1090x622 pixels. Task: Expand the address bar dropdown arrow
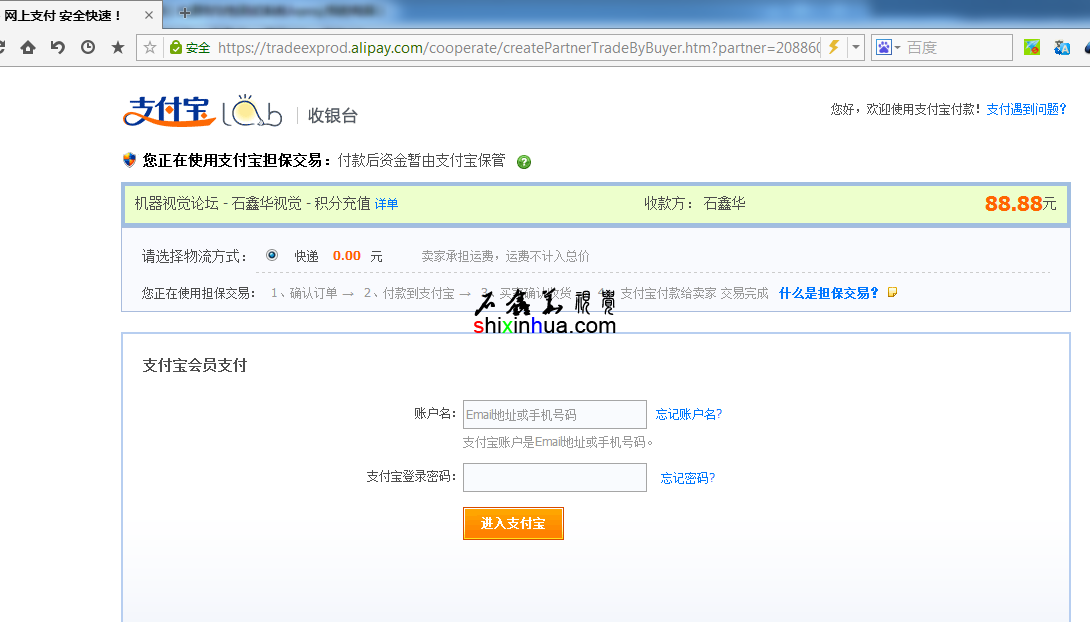[x=856, y=47]
